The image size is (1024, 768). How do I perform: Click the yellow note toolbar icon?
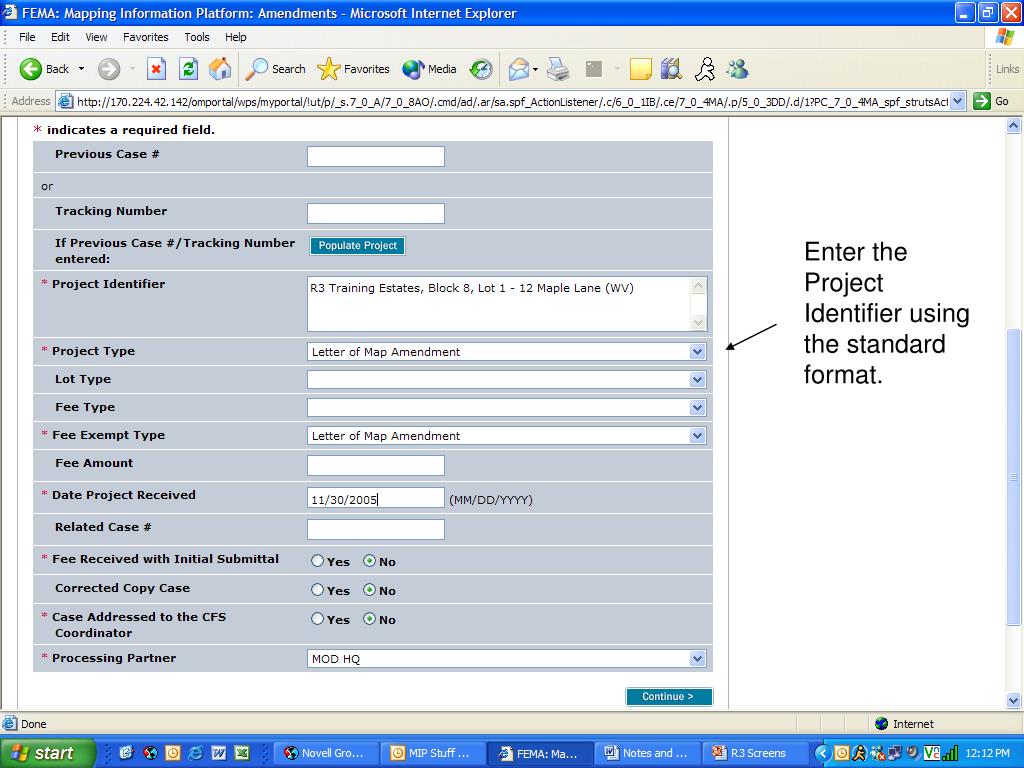click(640, 69)
